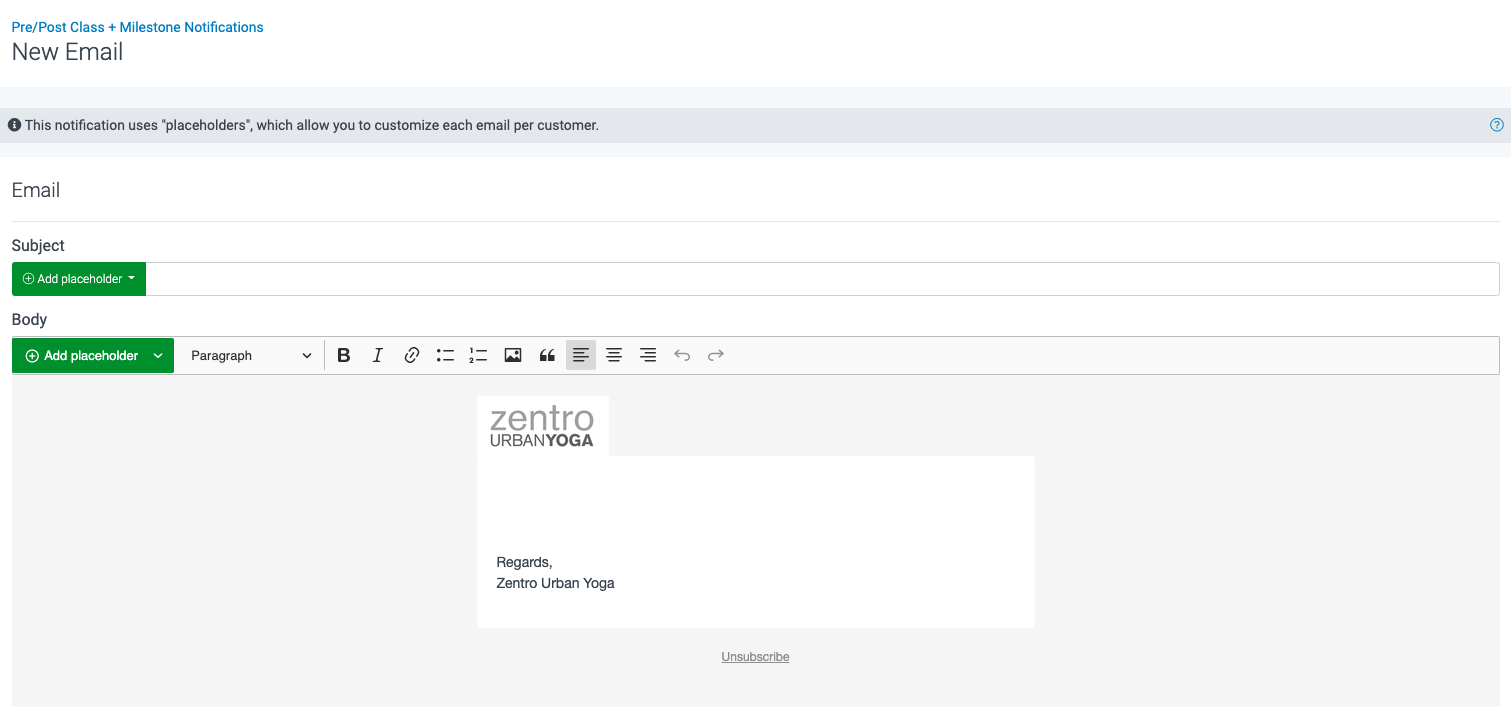Viewport: 1511px width, 717px height.
Task: Insert a hyperlink using the link icon
Action: [412, 355]
